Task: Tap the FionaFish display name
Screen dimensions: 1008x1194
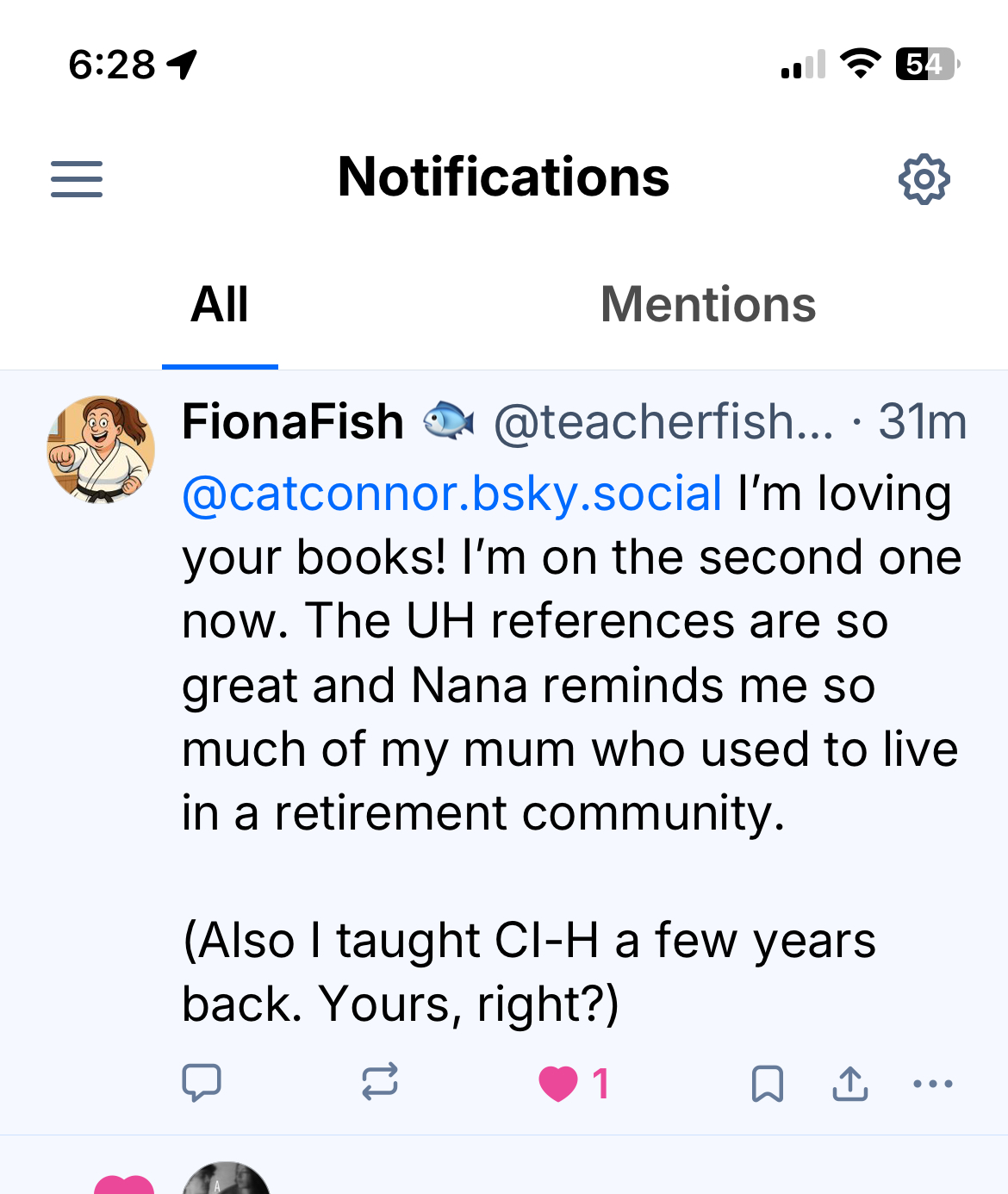Action: tap(293, 423)
